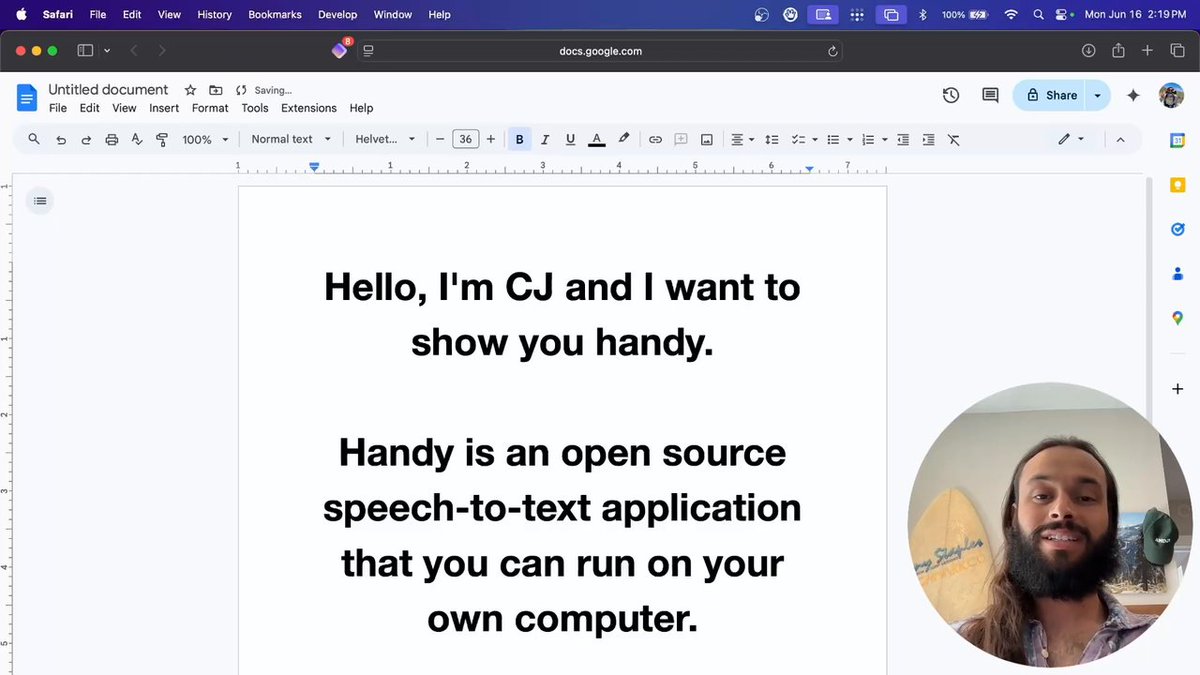Redo the last edit

pos(86,140)
